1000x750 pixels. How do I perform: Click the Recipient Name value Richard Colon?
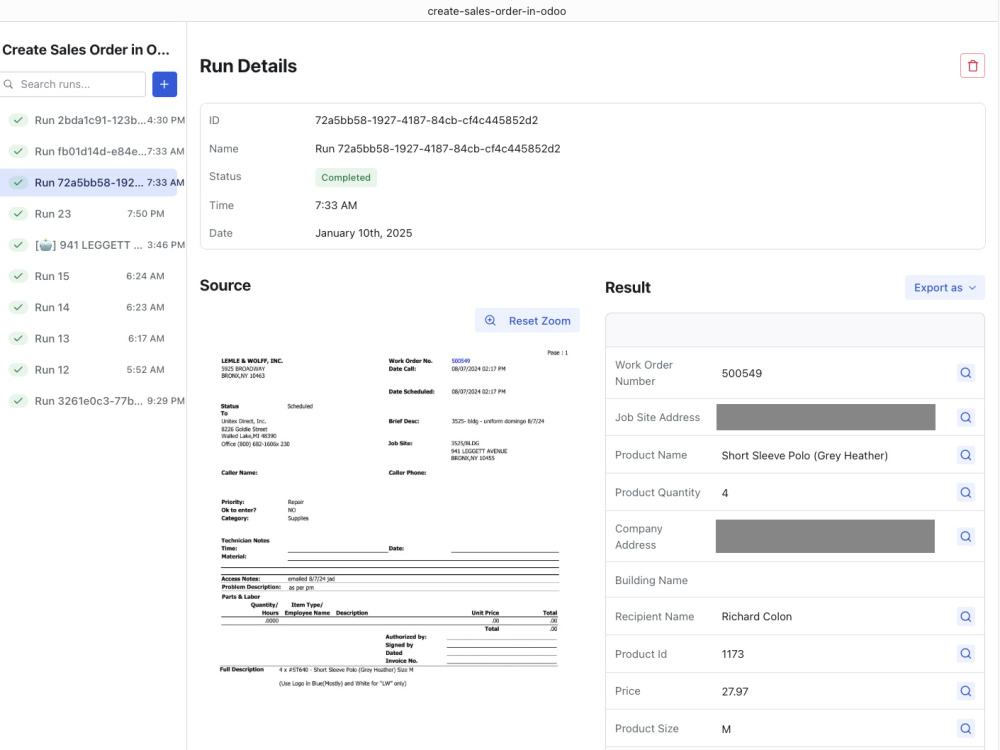coord(756,617)
